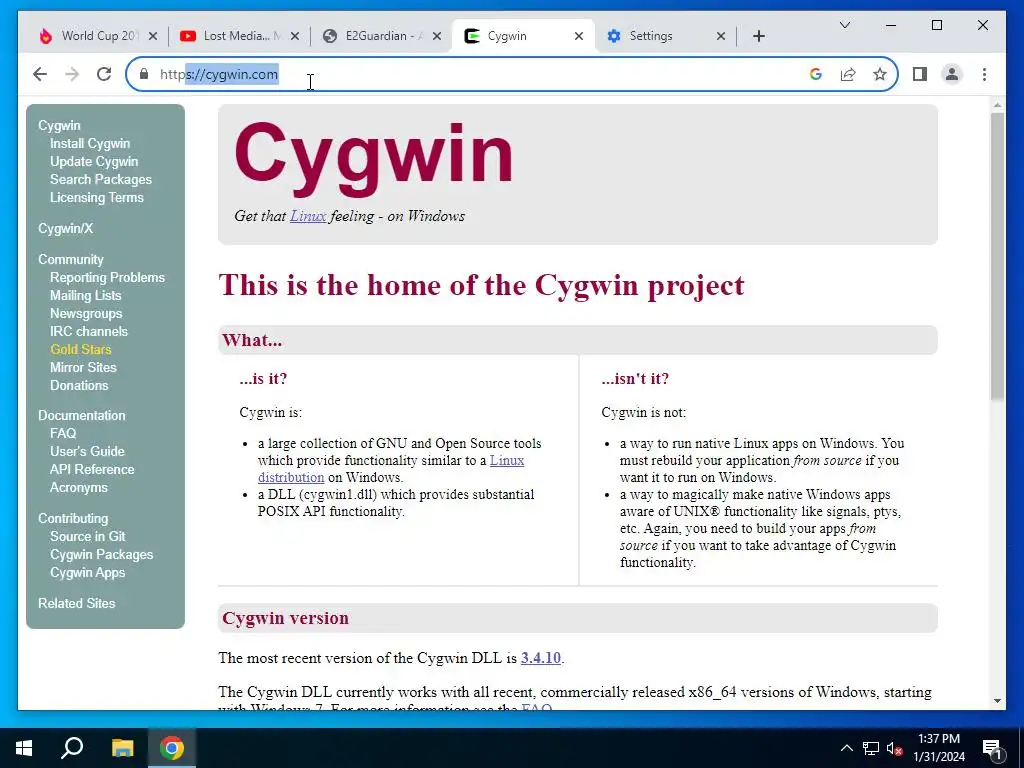The width and height of the screenshot is (1024, 768).
Task: Open Install Cygwin sidebar link
Action: point(90,144)
